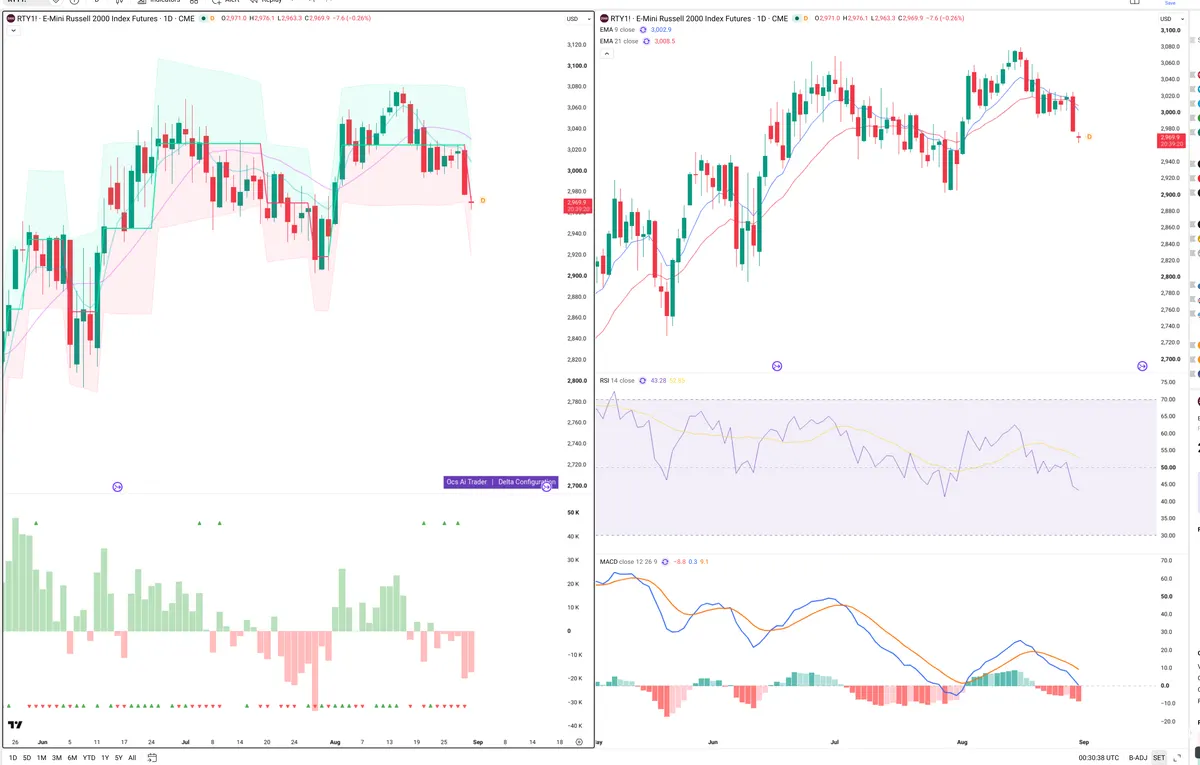Image resolution: width=1200 pixels, height=765 pixels.
Task: Click the blue 3,002.9 EMA 9 value
Action: (x=661, y=30)
